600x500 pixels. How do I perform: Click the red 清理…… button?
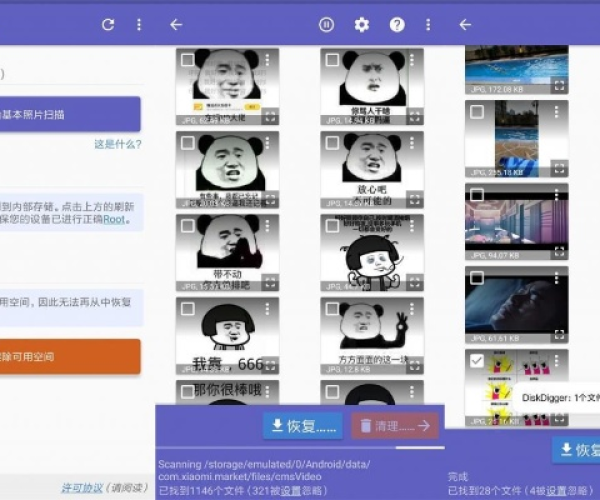[395, 425]
